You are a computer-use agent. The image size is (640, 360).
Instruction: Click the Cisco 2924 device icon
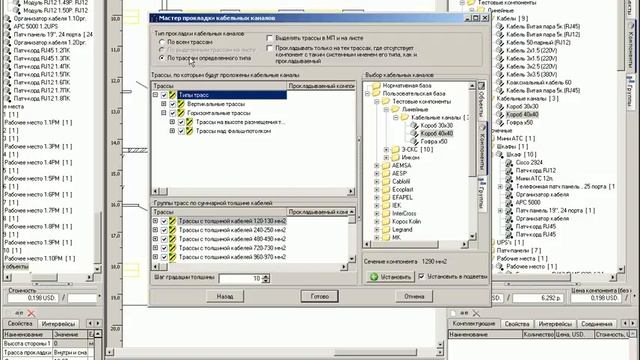[509, 162]
